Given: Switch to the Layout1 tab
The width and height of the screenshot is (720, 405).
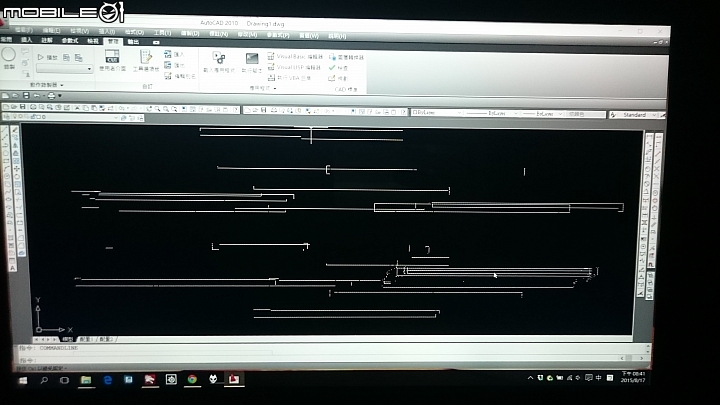Looking at the screenshot, I should pos(86,339).
